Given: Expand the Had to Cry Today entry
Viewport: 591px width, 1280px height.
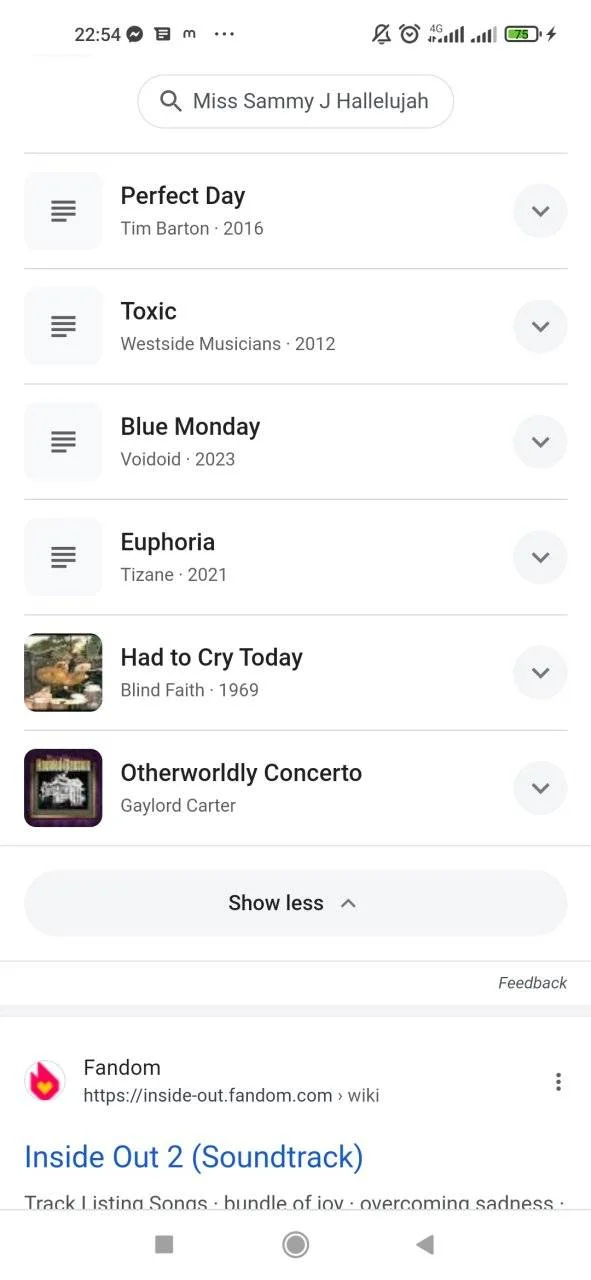Looking at the screenshot, I should (540, 673).
